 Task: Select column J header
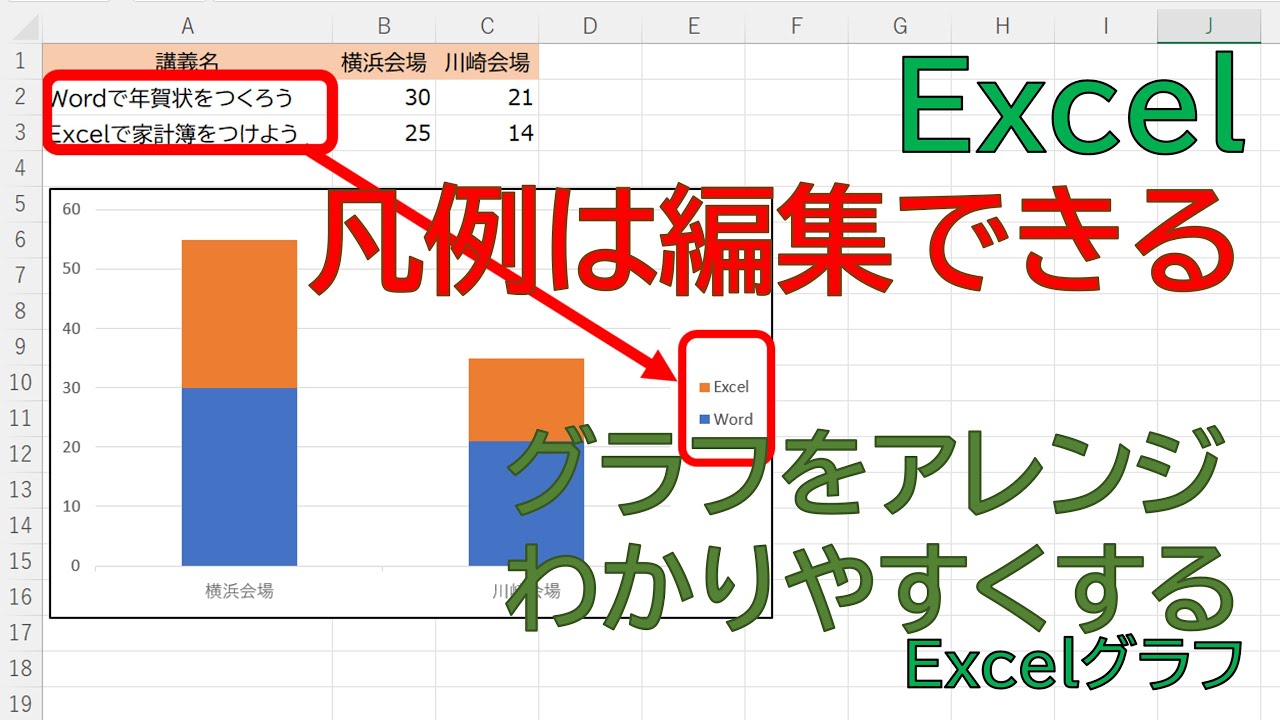1208,26
